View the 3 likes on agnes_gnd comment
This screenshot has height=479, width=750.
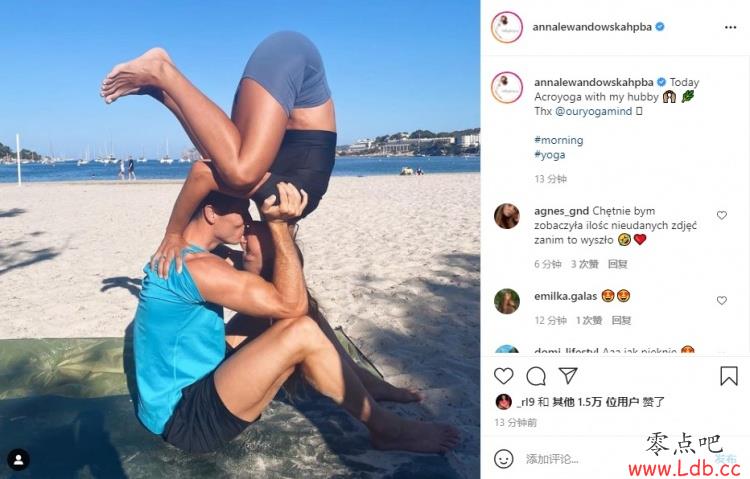pos(585,264)
